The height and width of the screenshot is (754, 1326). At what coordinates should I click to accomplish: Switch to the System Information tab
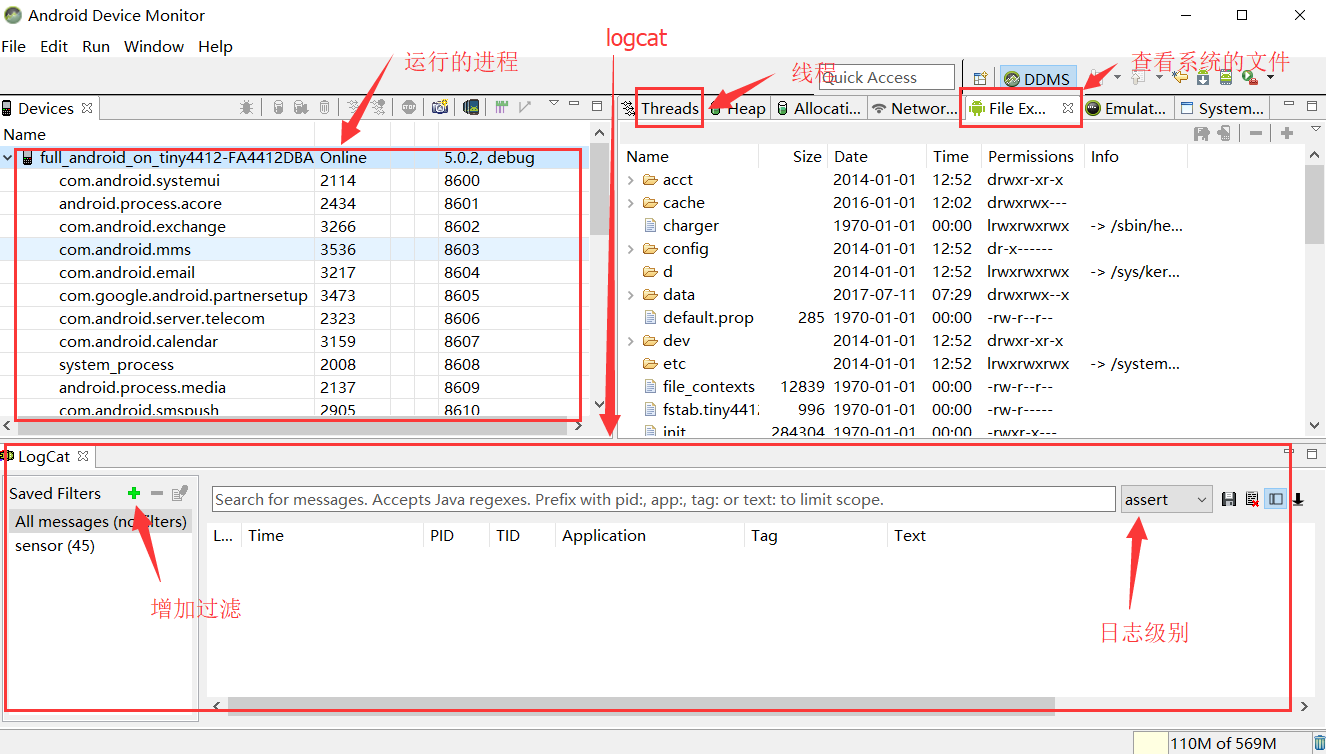point(1222,108)
